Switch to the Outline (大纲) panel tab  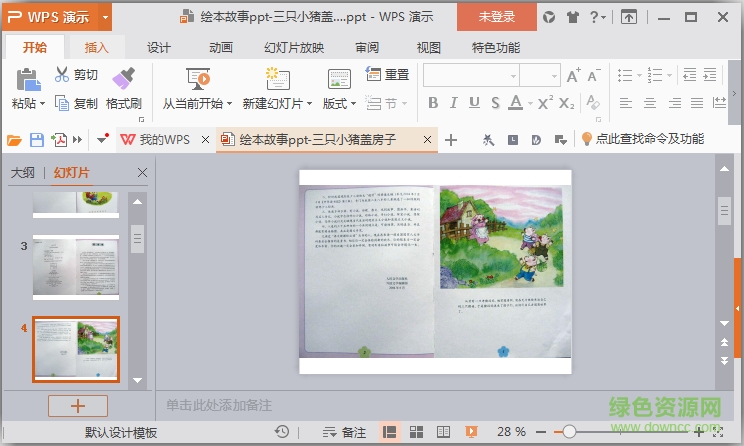pyautogui.click(x=22, y=173)
